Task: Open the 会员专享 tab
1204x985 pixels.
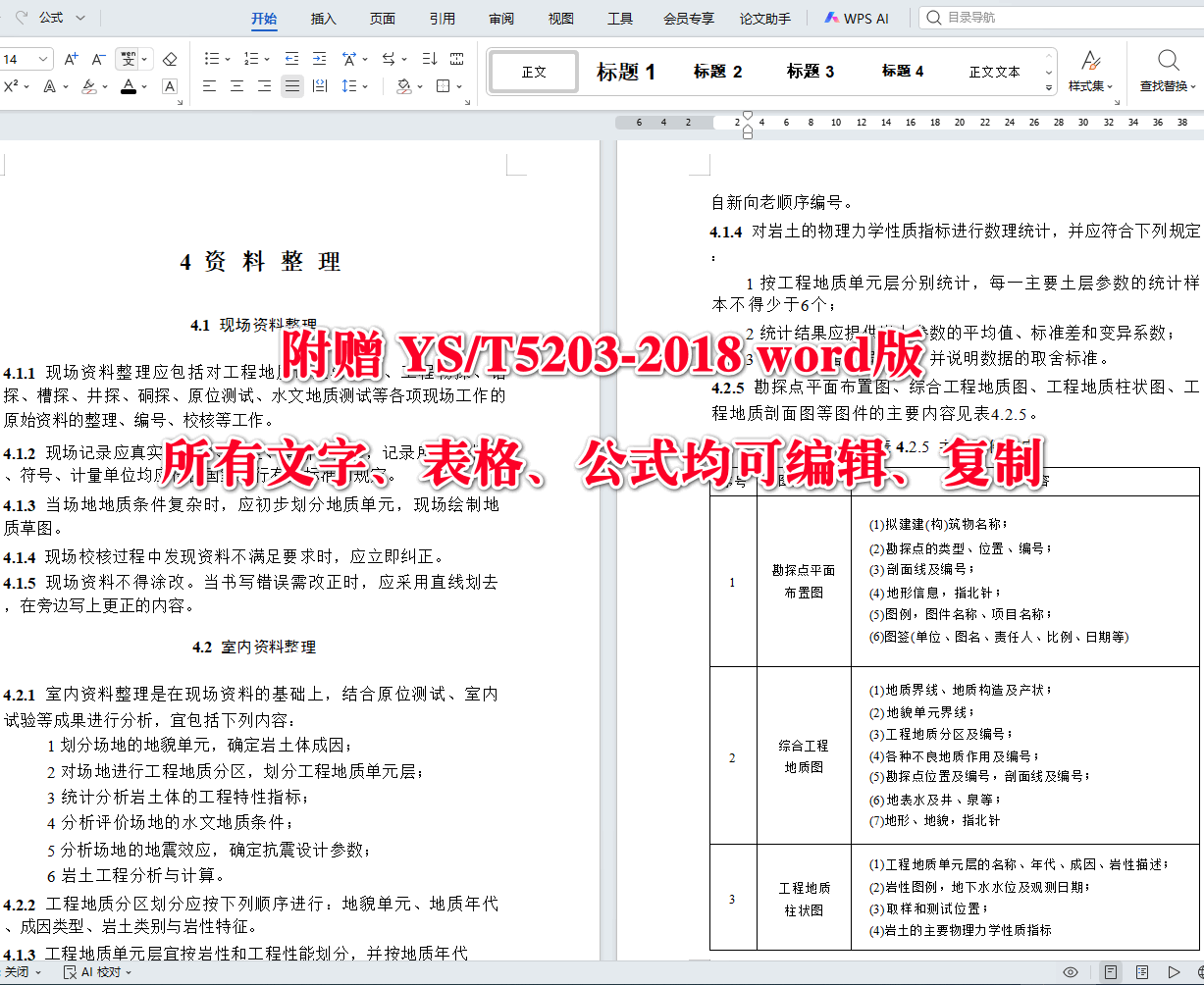Action: (689, 19)
